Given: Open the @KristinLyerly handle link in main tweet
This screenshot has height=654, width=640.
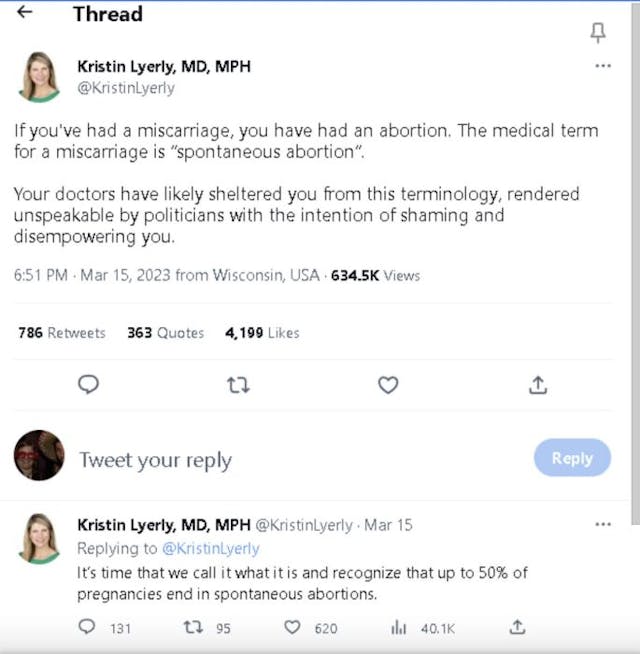Looking at the screenshot, I should coord(126,87).
